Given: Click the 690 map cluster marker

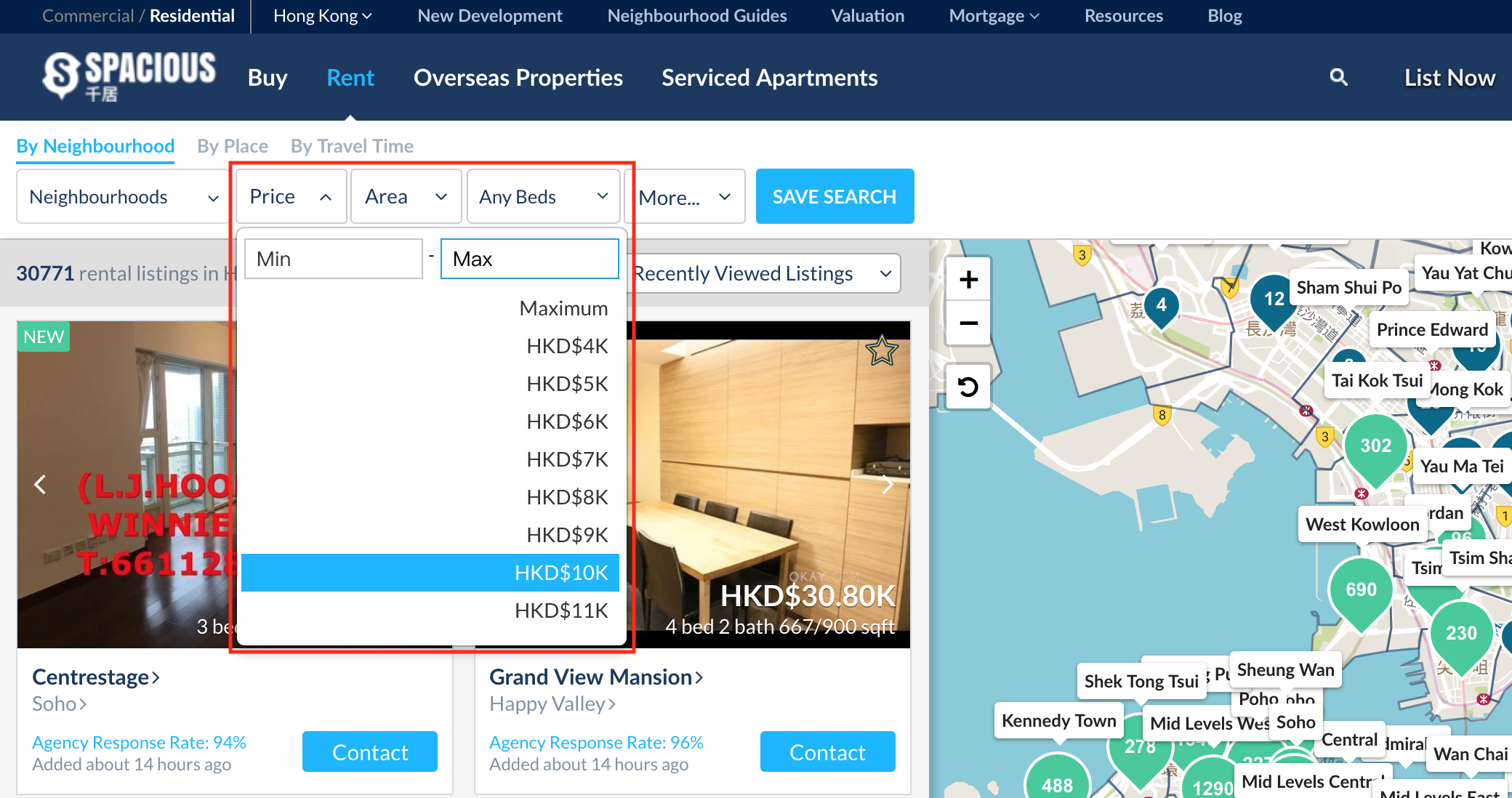Looking at the screenshot, I should pos(1361,589).
